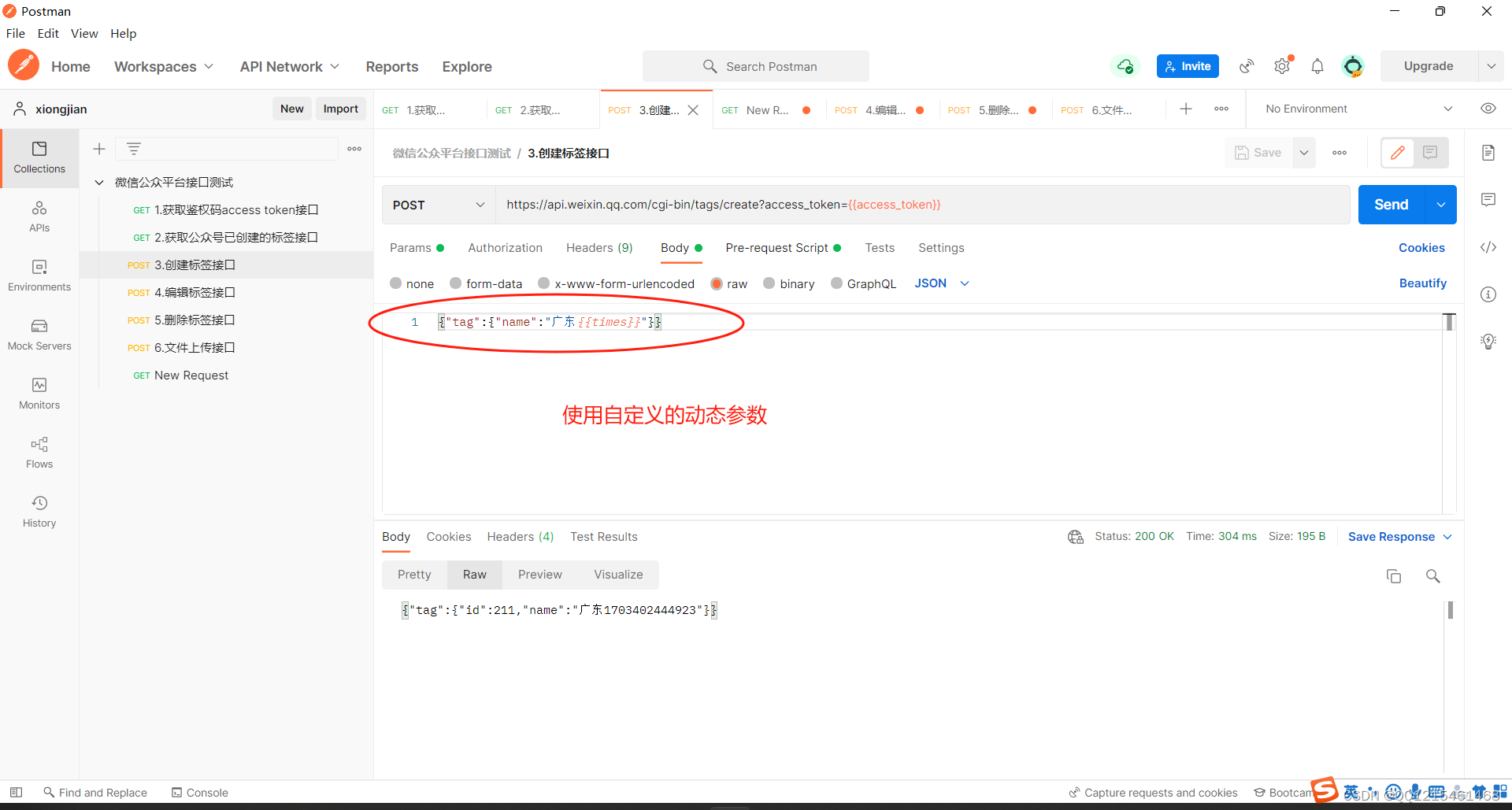Close the 3.创建 request tab
The image size is (1512, 810).
(693, 110)
